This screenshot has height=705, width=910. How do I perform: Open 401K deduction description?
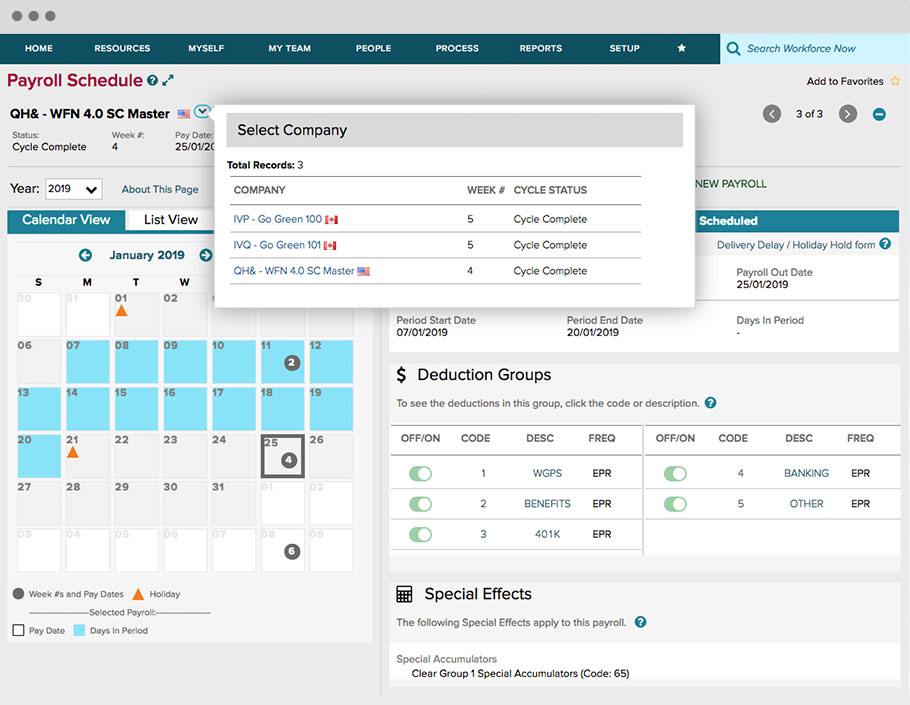547,534
